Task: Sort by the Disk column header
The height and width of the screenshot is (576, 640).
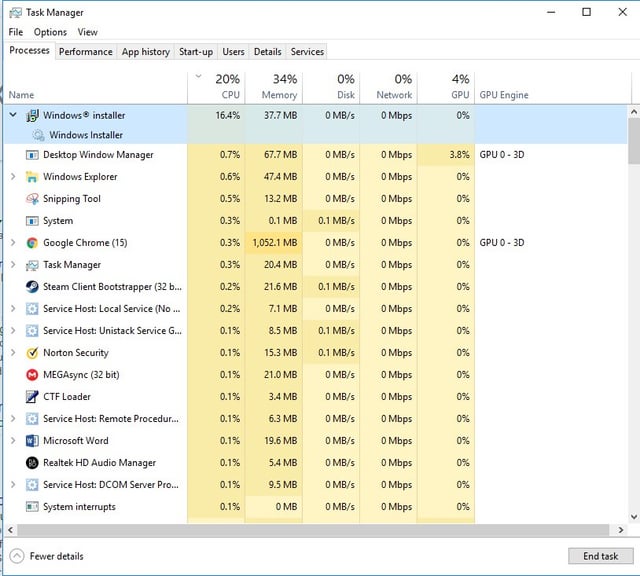Action: [331, 88]
